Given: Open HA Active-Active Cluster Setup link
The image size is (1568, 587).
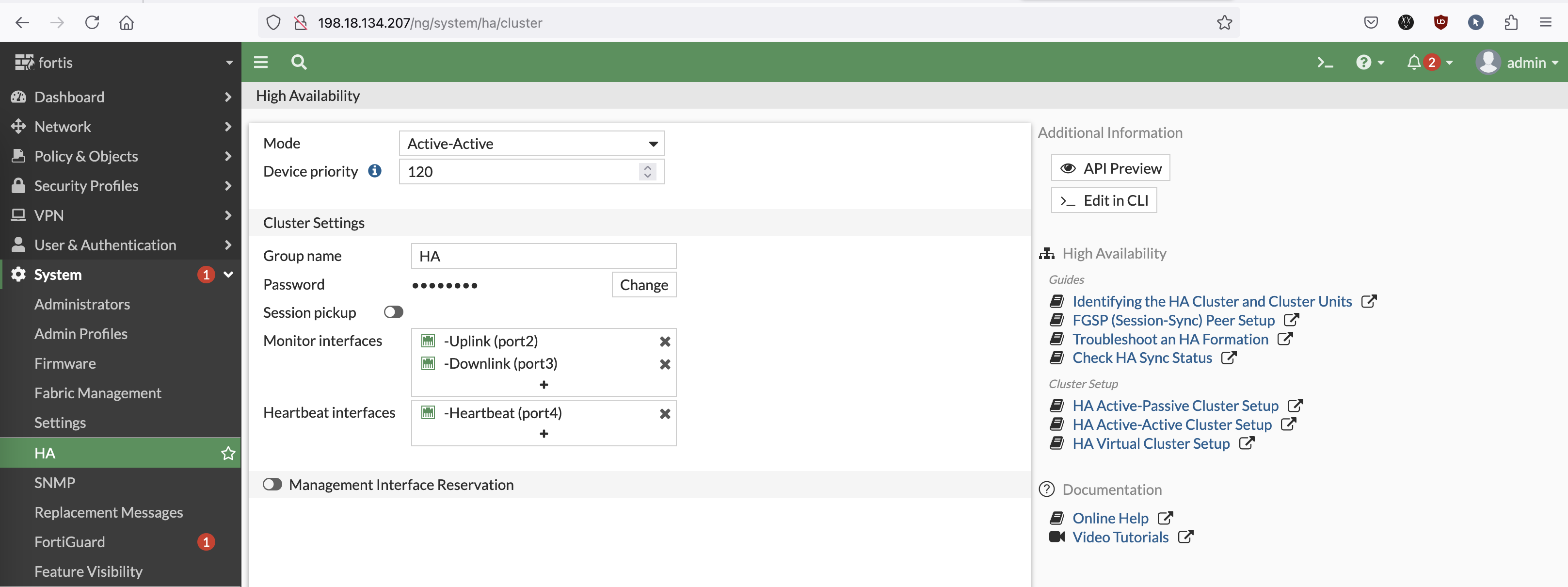Looking at the screenshot, I should (x=1171, y=424).
